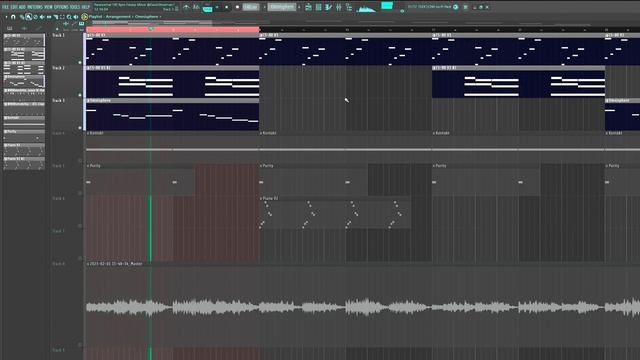Choose the Select marquee tool
This screenshot has width=640, height=360.
(62, 17)
